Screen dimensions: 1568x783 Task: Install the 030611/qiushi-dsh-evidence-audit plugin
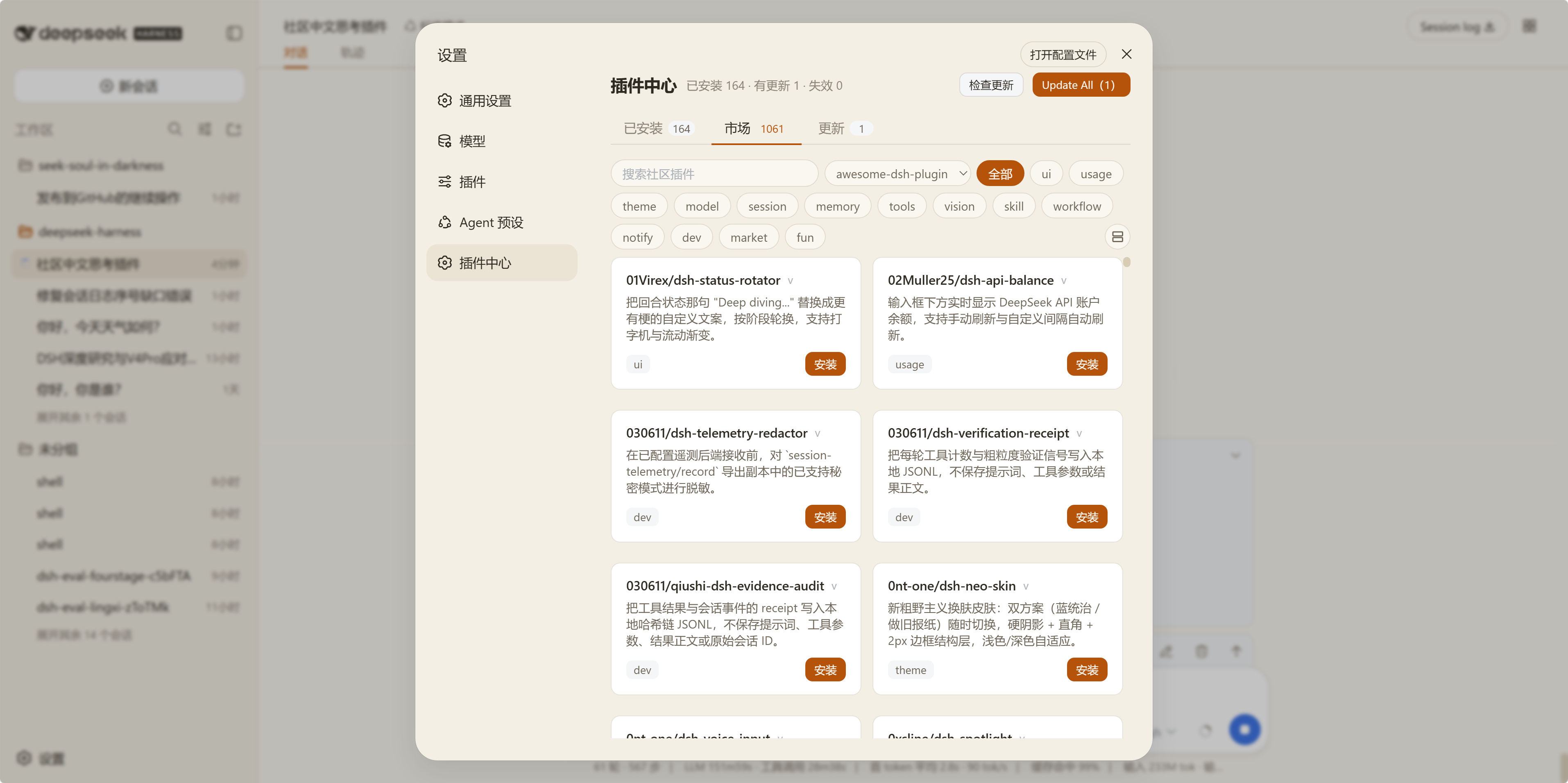point(825,670)
